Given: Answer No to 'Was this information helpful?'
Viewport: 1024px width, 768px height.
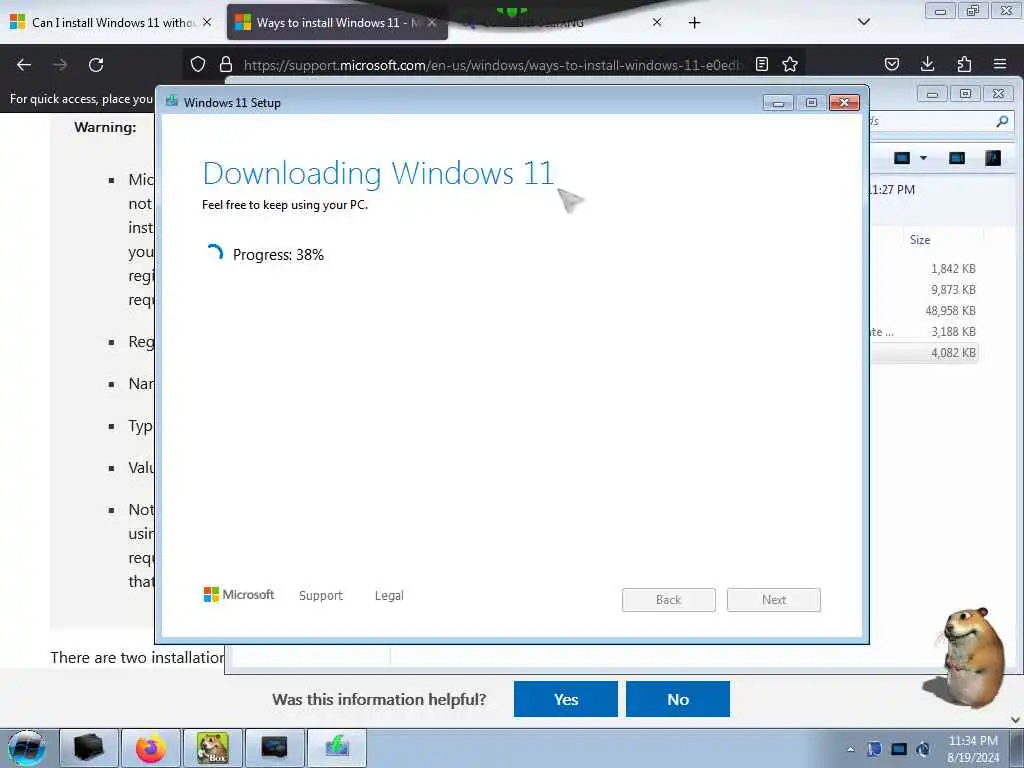Looking at the screenshot, I should click(x=678, y=699).
